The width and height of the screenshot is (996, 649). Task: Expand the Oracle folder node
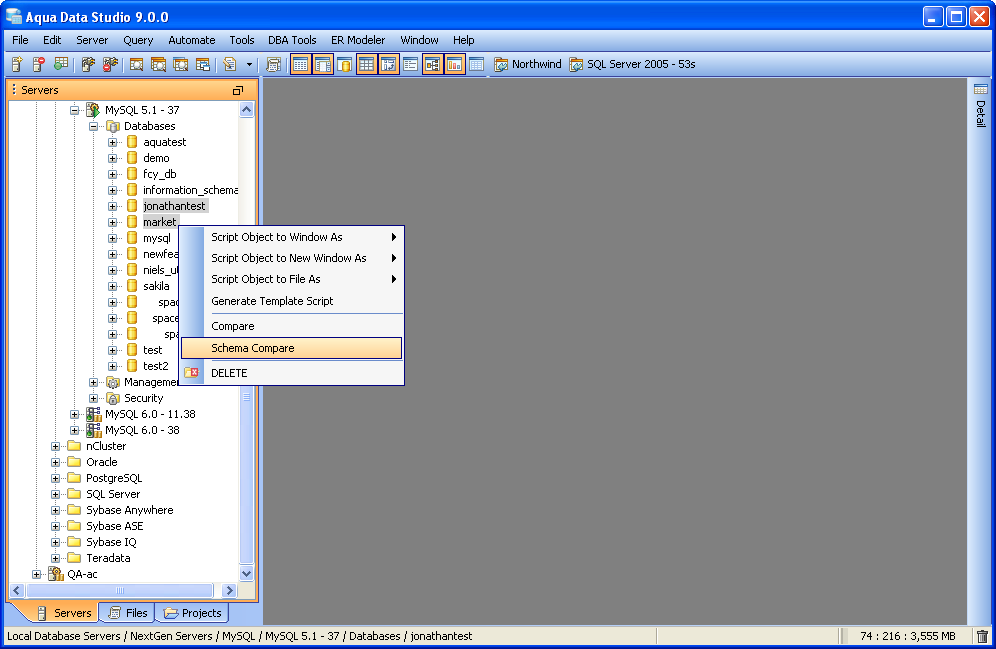click(55, 462)
